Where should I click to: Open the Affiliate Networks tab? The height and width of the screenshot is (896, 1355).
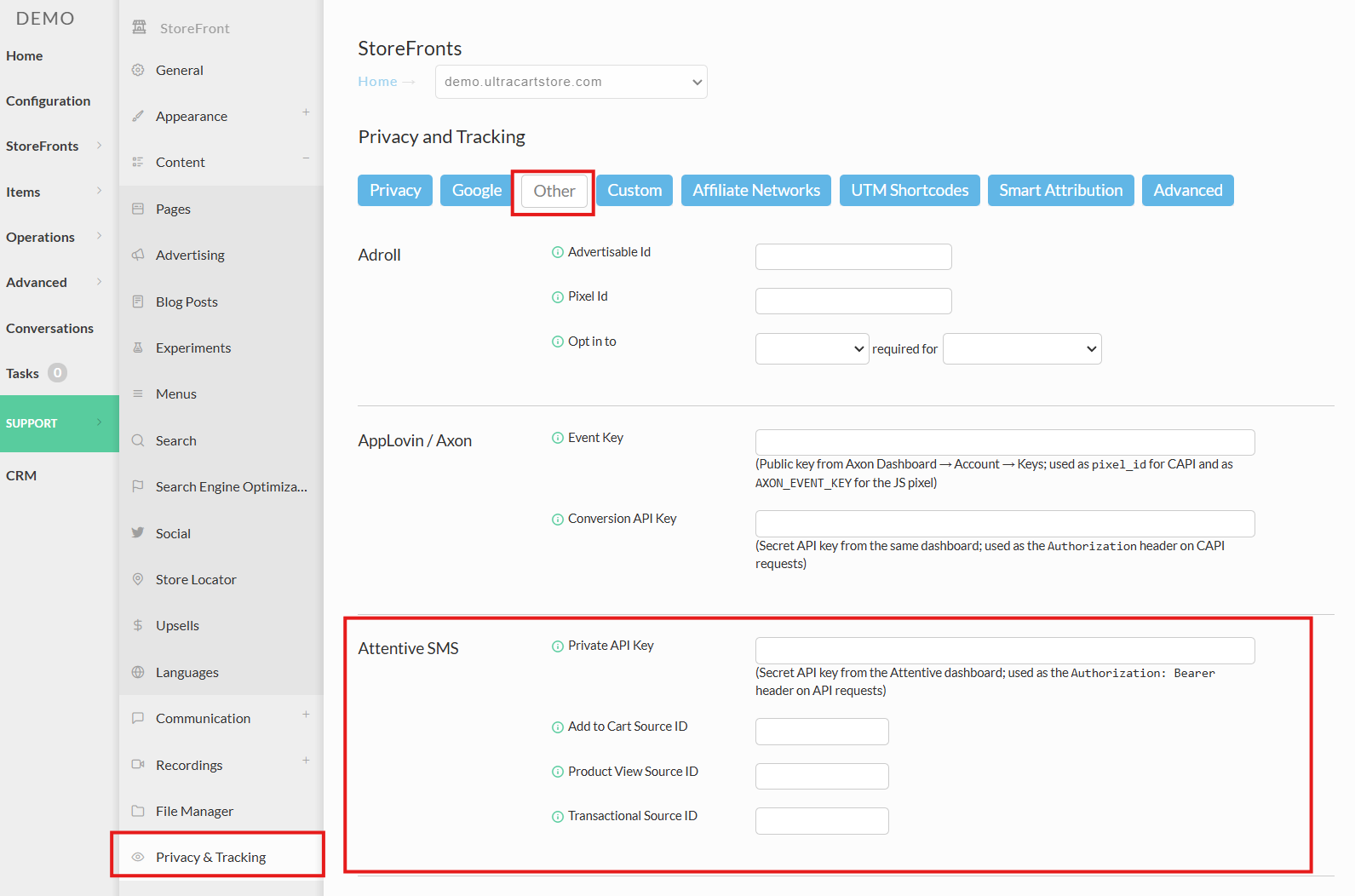point(756,190)
